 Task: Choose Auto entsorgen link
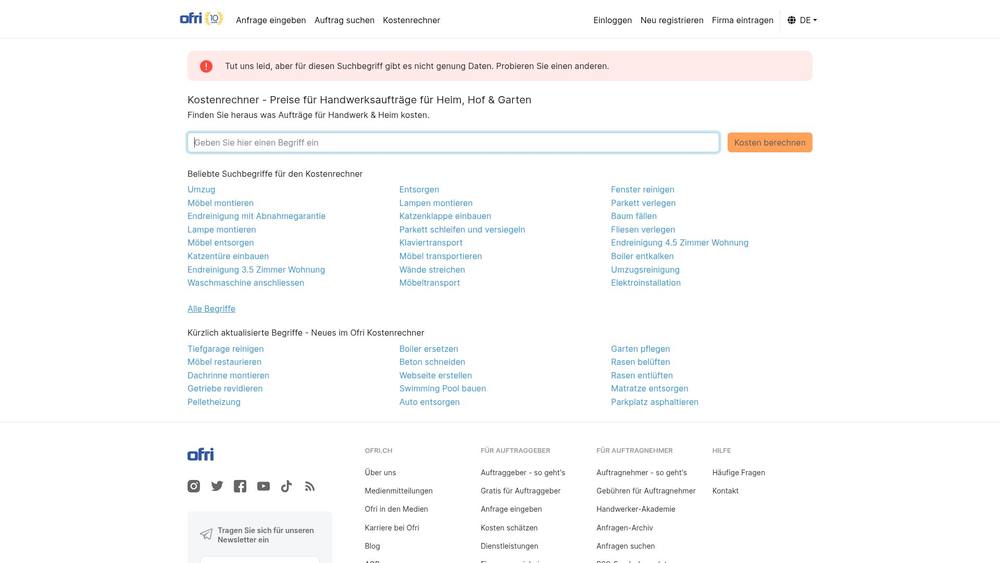[x=429, y=402]
